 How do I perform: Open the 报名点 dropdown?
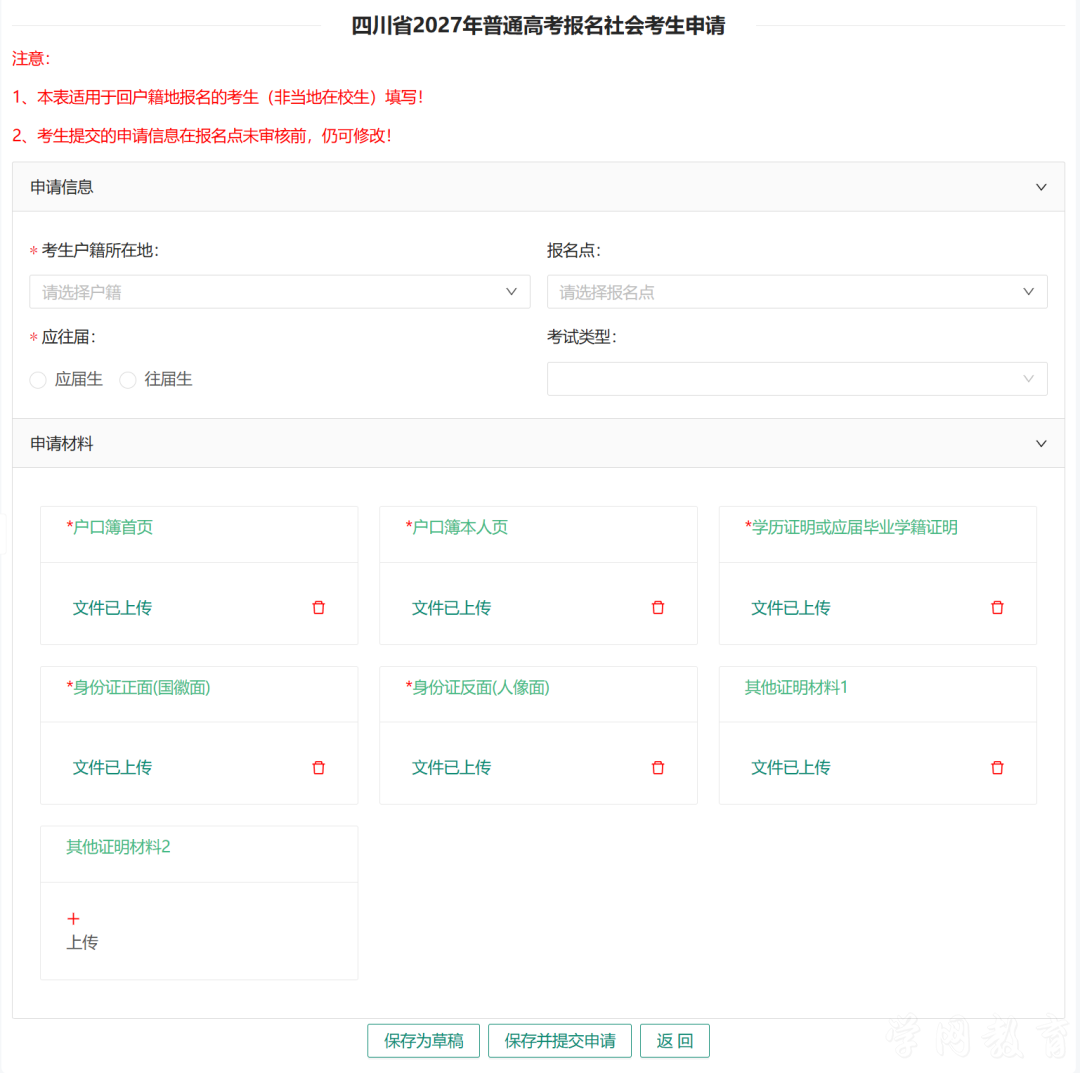point(797,292)
